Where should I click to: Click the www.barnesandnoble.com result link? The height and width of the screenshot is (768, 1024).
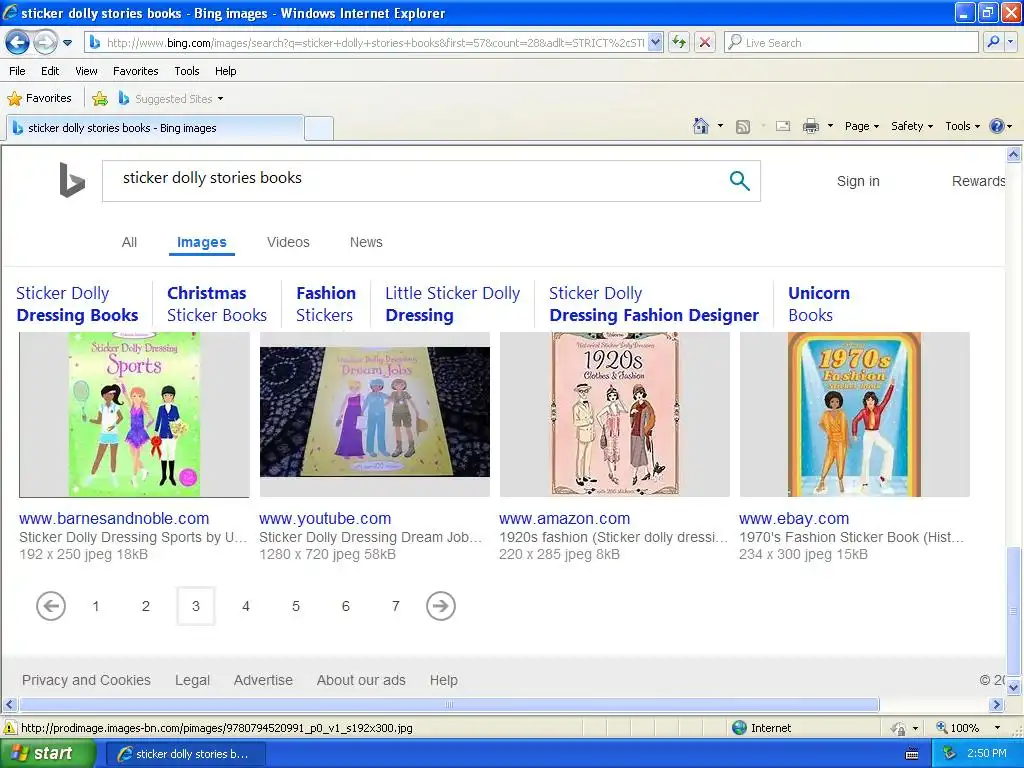(x=114, y=519)
